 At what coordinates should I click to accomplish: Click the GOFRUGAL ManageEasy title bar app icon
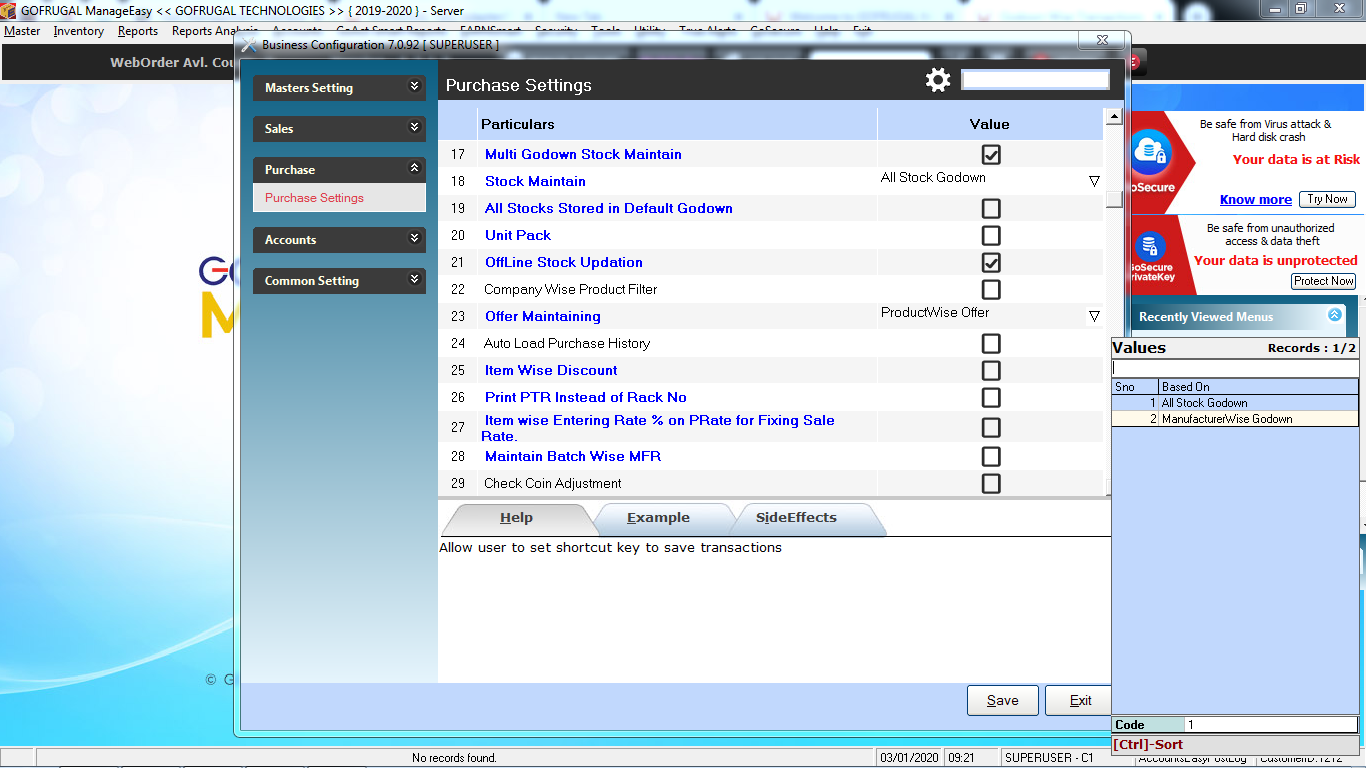tap(9, 9)
